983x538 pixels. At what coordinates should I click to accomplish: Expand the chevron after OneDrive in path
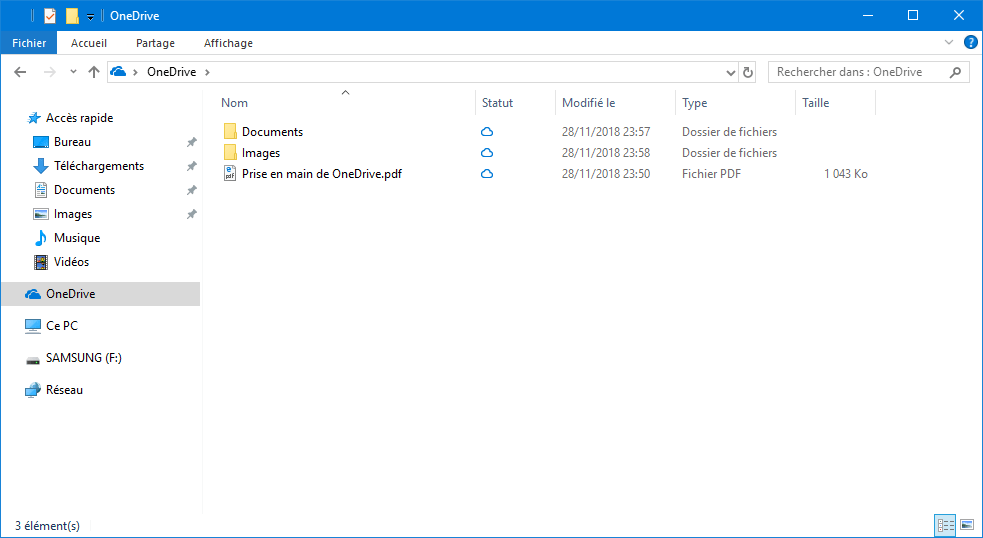pos(207,72)
